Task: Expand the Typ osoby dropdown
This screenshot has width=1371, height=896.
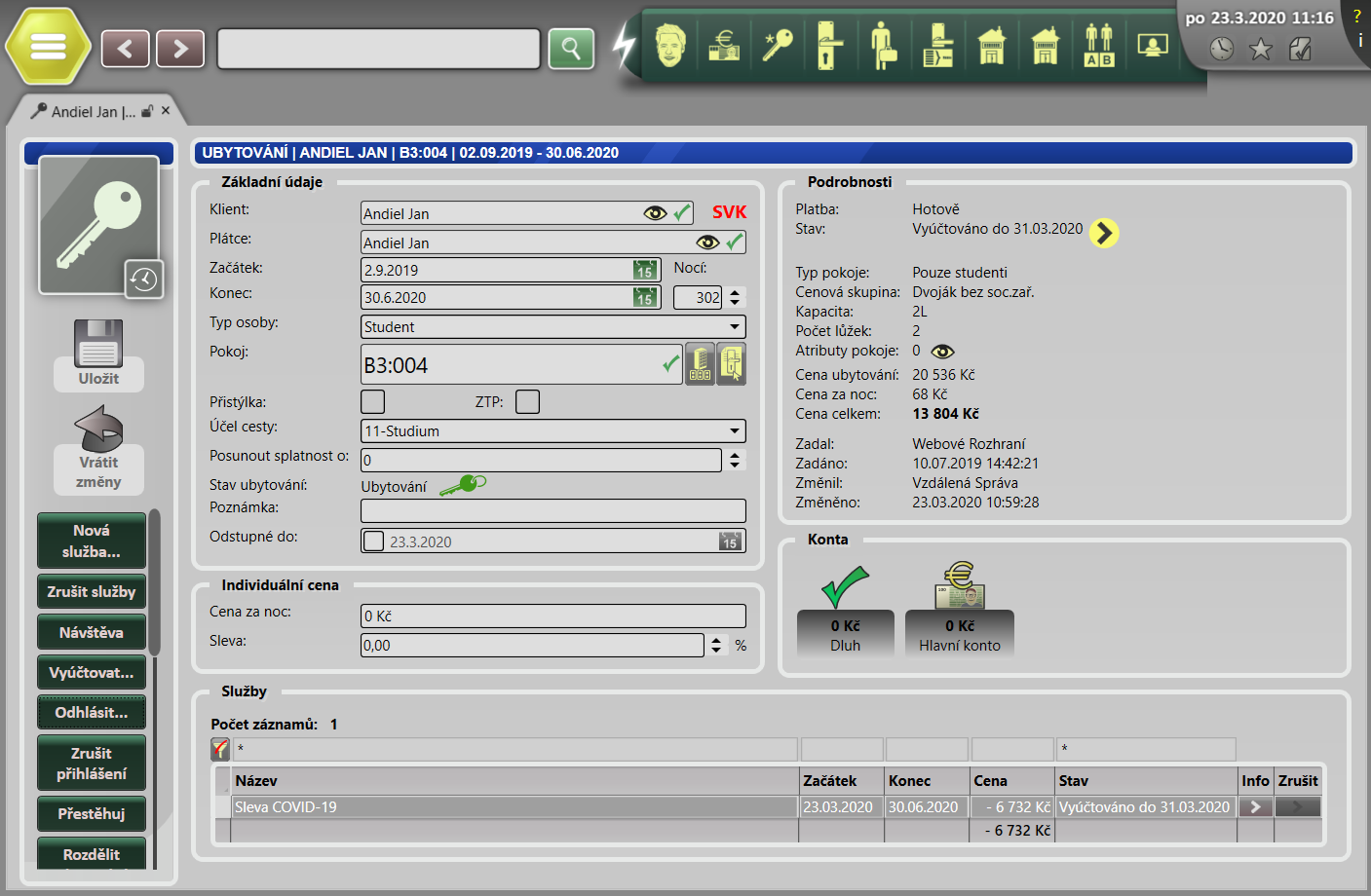Action: (734, 326)
